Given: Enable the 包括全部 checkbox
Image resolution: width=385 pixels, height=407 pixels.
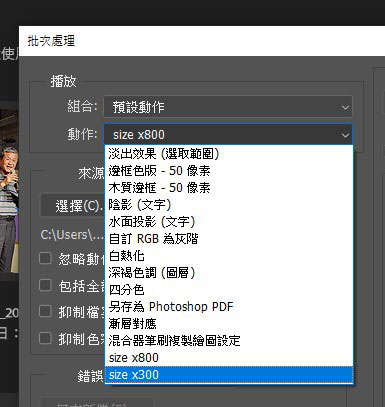Looking at the screenshot, I should (45, 285).
